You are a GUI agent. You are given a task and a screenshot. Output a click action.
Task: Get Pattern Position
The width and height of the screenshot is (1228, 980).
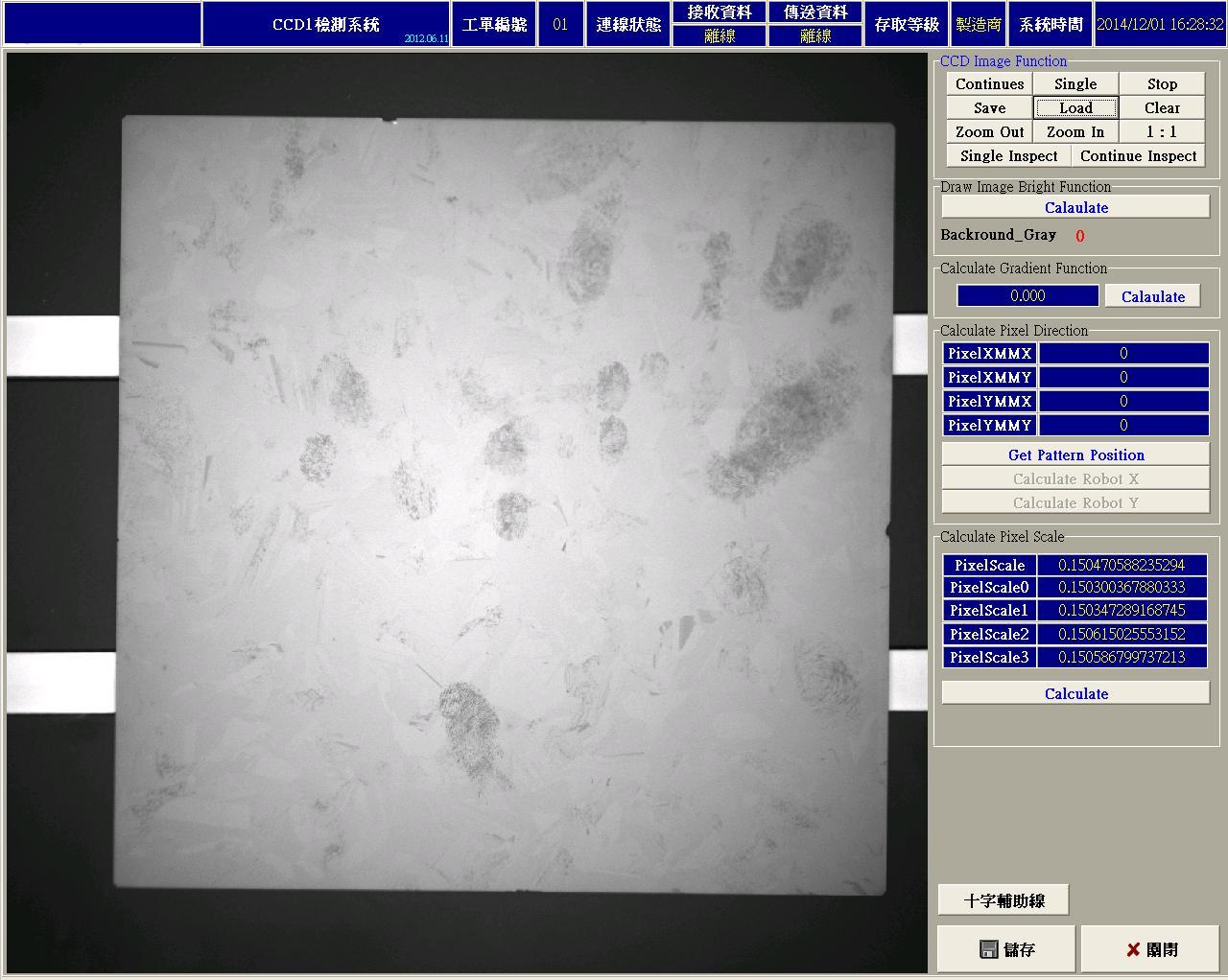coord(1075,455)
